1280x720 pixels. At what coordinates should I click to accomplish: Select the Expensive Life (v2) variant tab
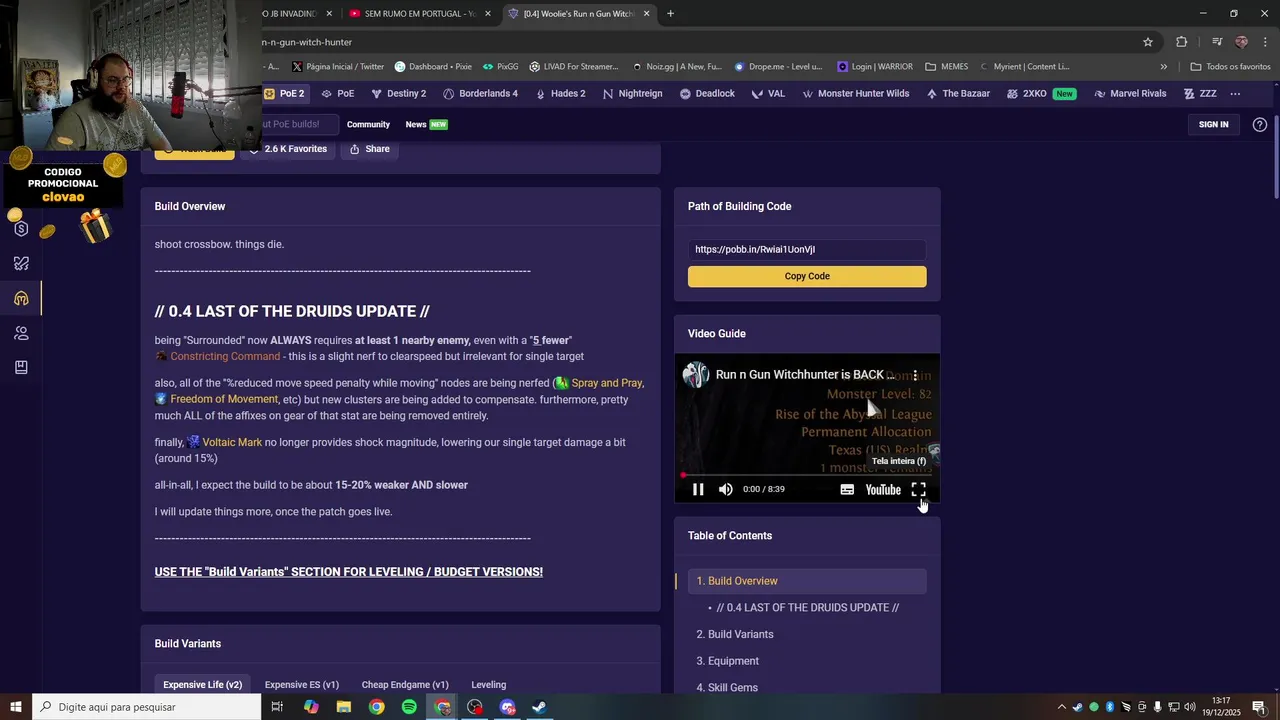point(203,685)
